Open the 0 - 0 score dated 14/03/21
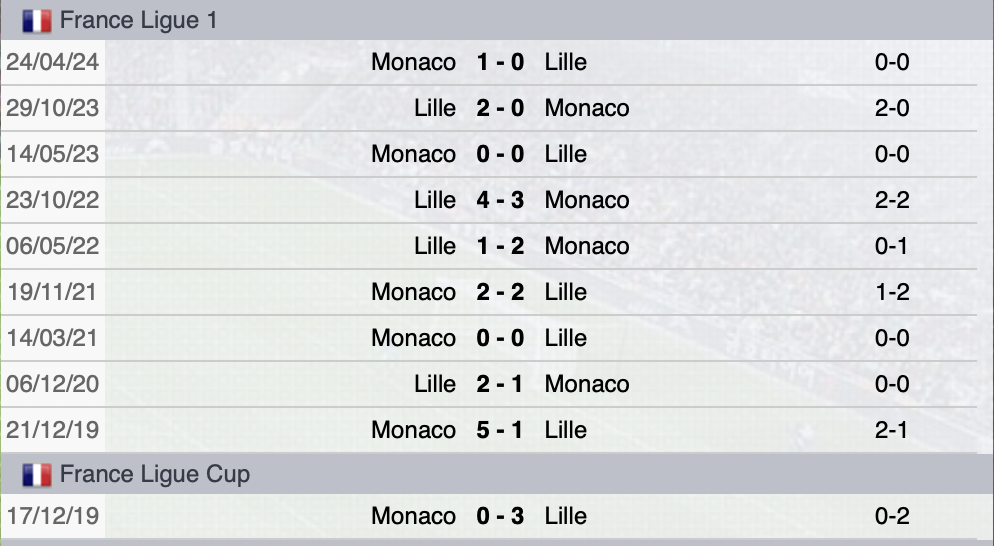Image resolution: width=994 pixels, height=546 pixels. pyautogui.click(x=500, y=338)
